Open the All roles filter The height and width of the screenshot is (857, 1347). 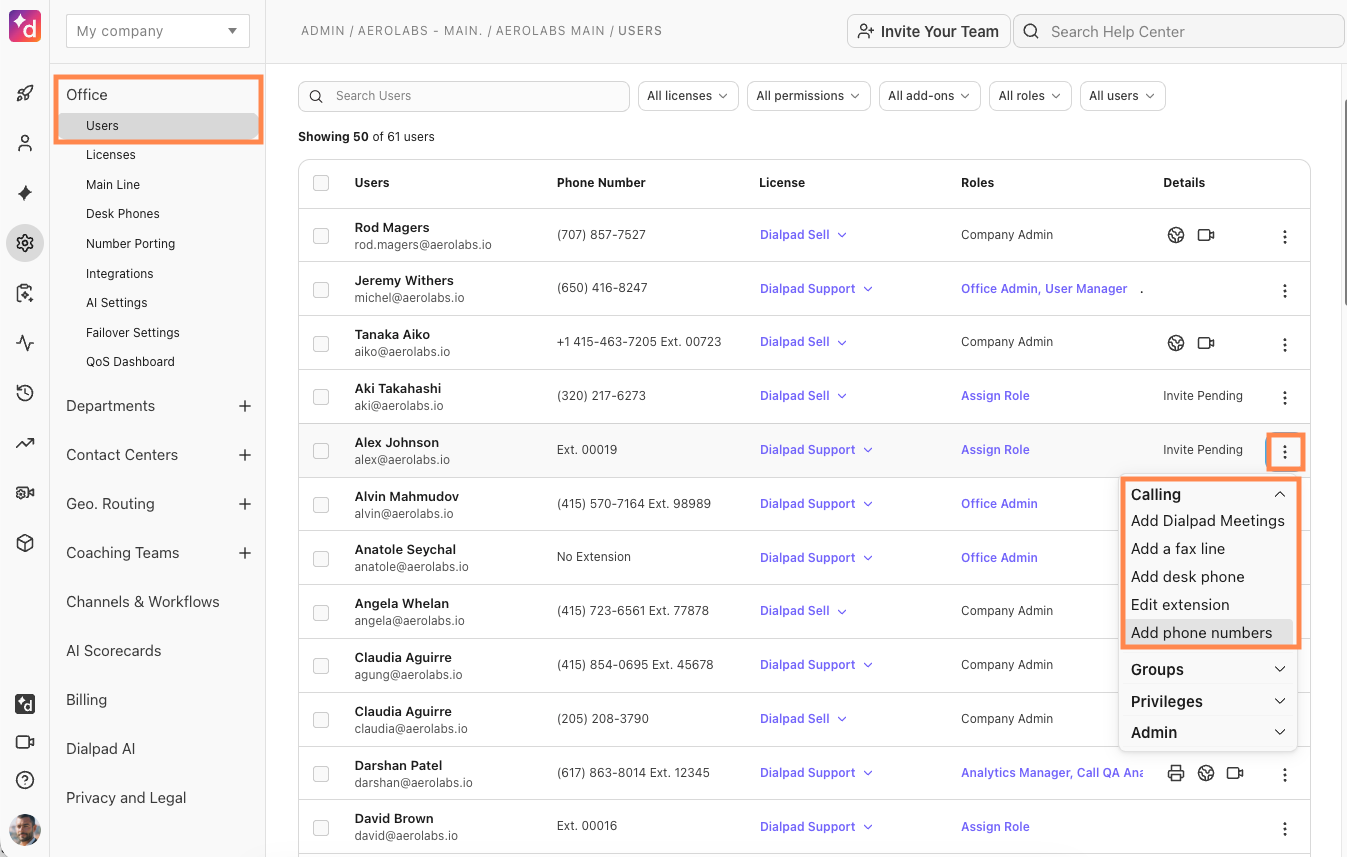[1030, 96]
